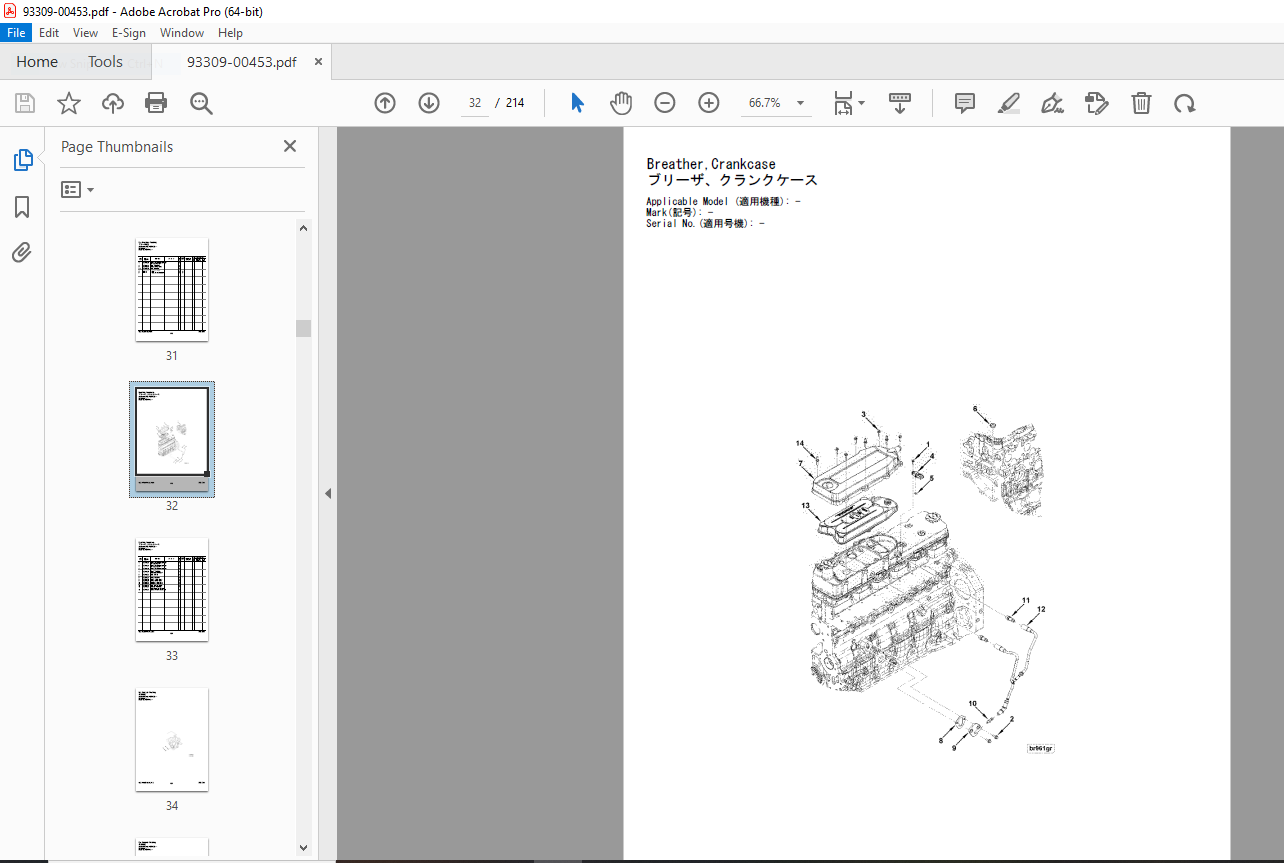Image resolution: width=1284 pixels, height=863 pixels.
Task: Click the Japanese title 'ブリーザ、クランクケース'
Action: click(x=732, y=181)
